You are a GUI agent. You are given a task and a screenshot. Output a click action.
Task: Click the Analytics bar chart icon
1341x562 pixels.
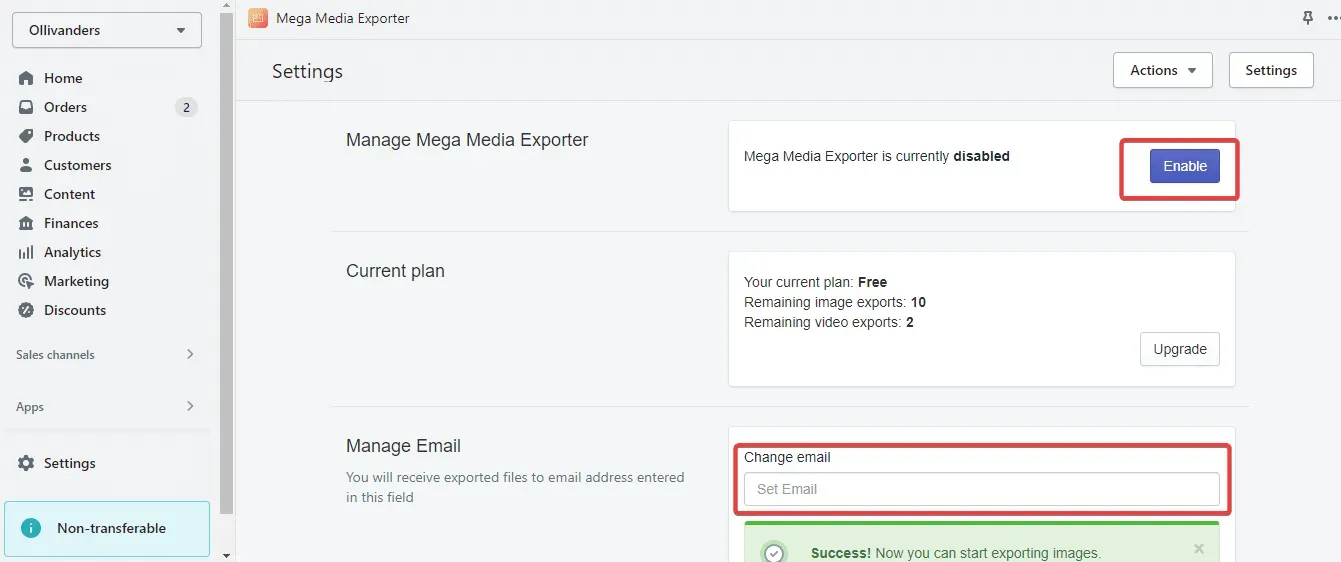point(27,252)
